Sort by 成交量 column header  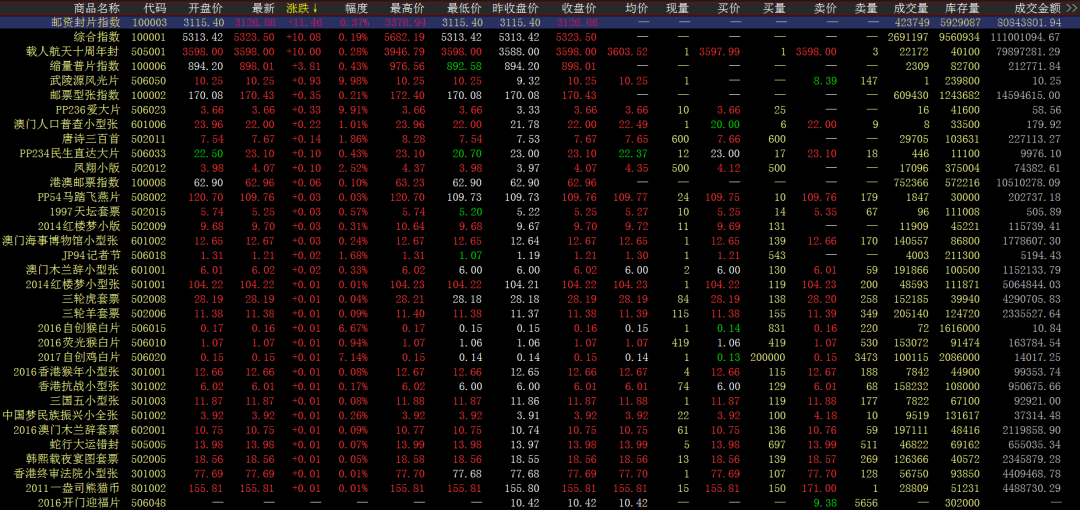click(911, 8)
